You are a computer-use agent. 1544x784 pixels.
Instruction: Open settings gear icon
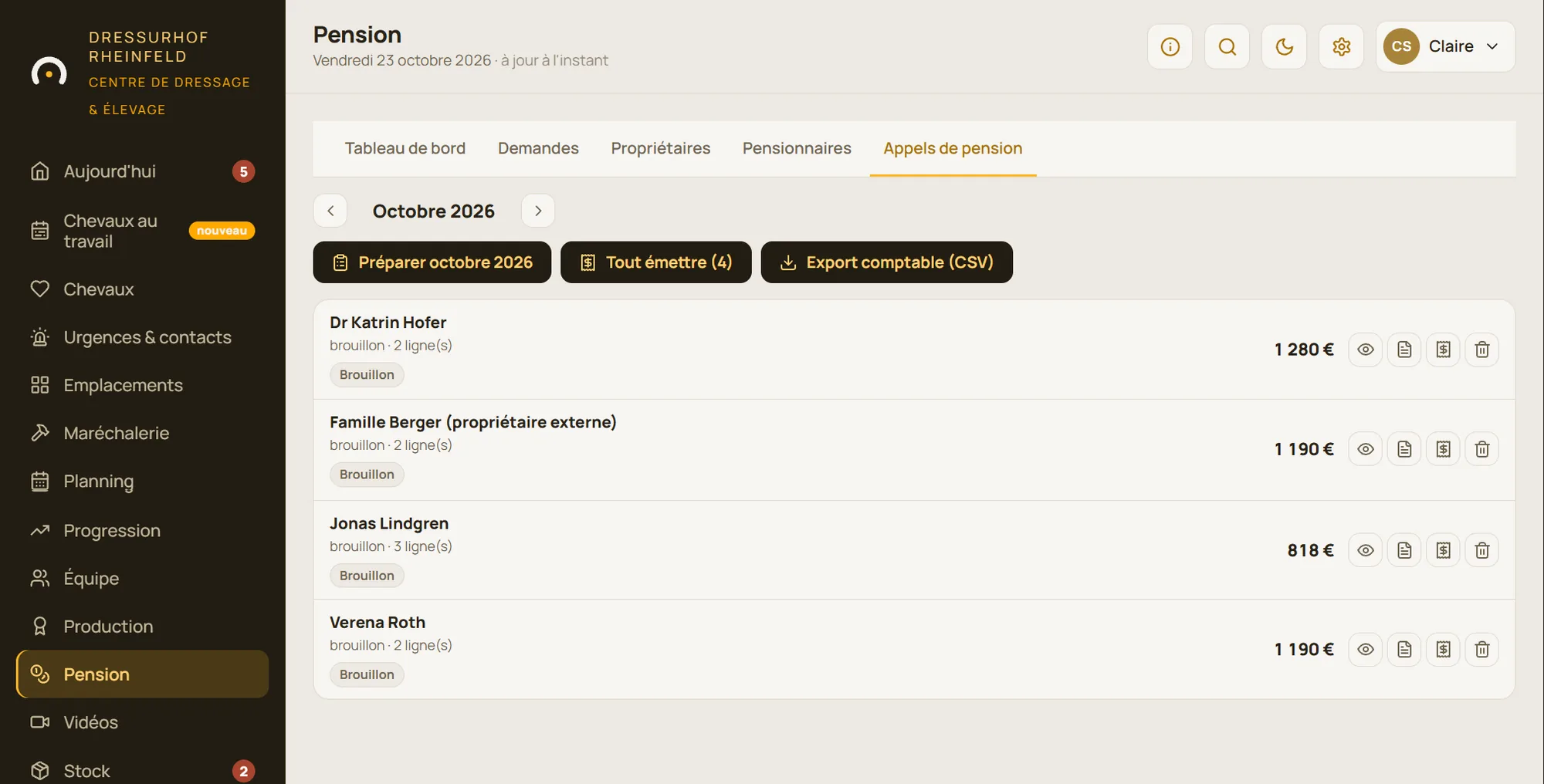tap(1341, 46)
